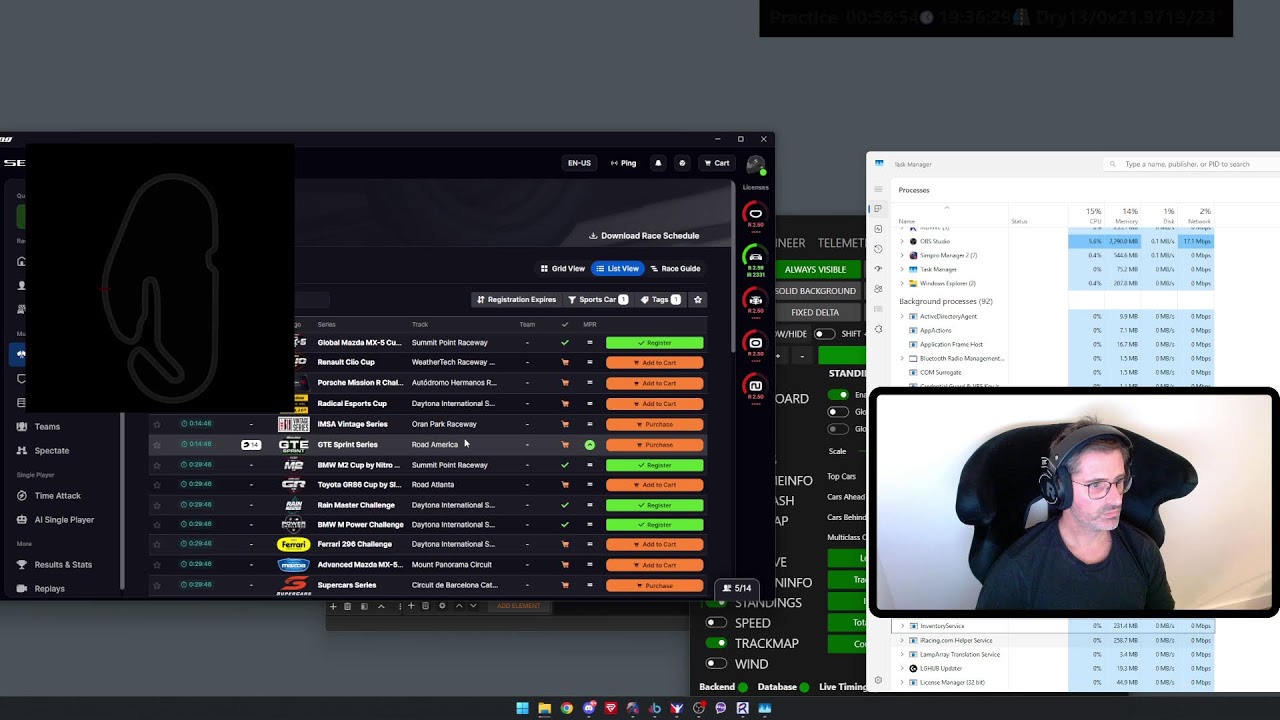Open AI Single Player in the sidebar

click(x=64, y=520)
